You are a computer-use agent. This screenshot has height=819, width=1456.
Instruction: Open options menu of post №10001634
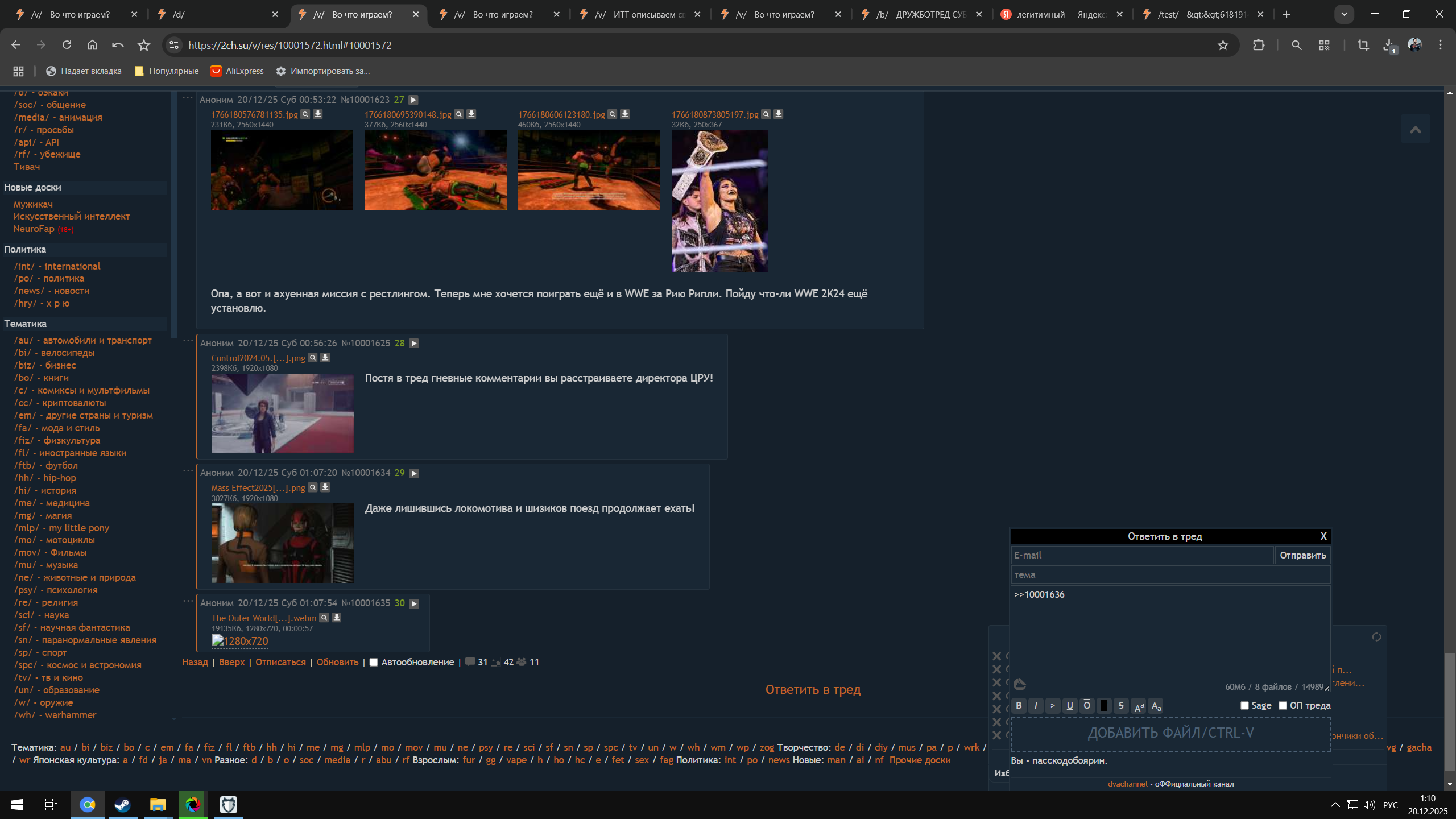tap(188, 471)
